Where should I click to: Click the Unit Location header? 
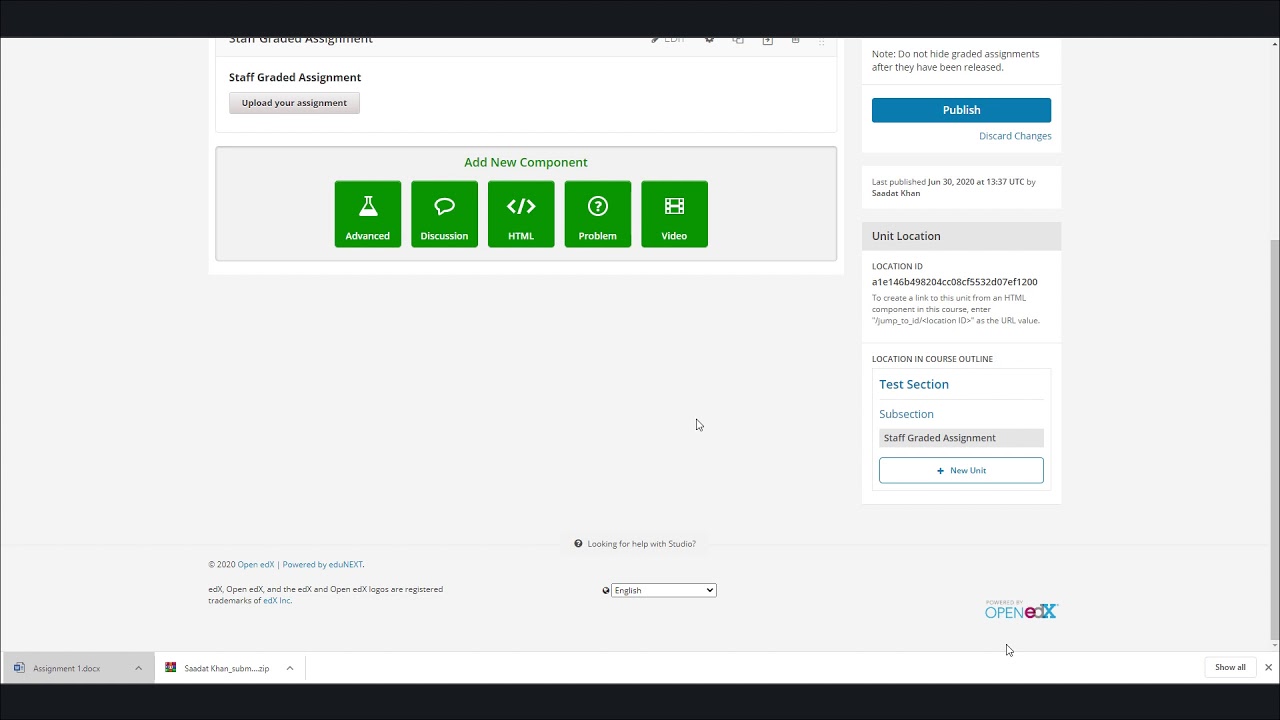pyautogui.click(x=961, y=236)
